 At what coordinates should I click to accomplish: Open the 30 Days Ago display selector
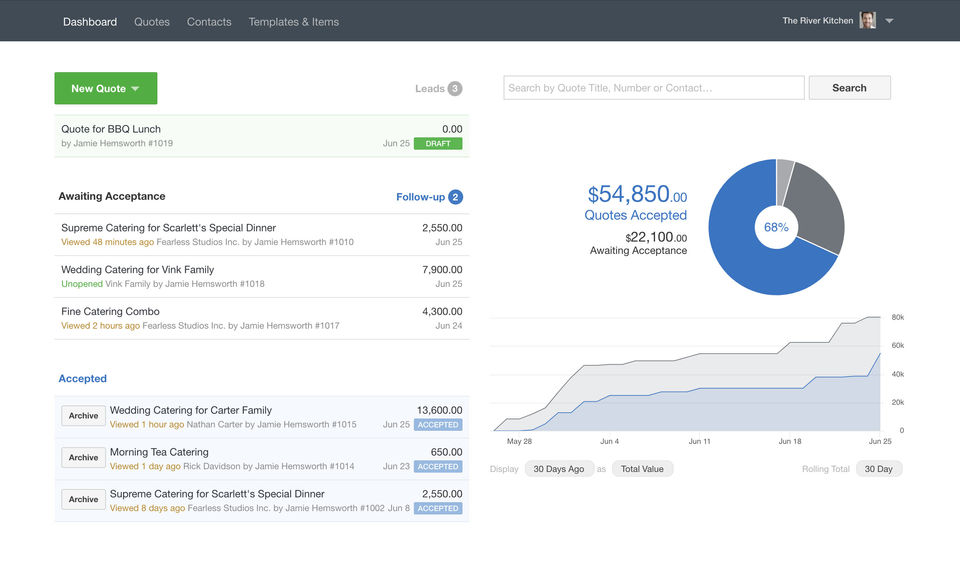point(558,469)
